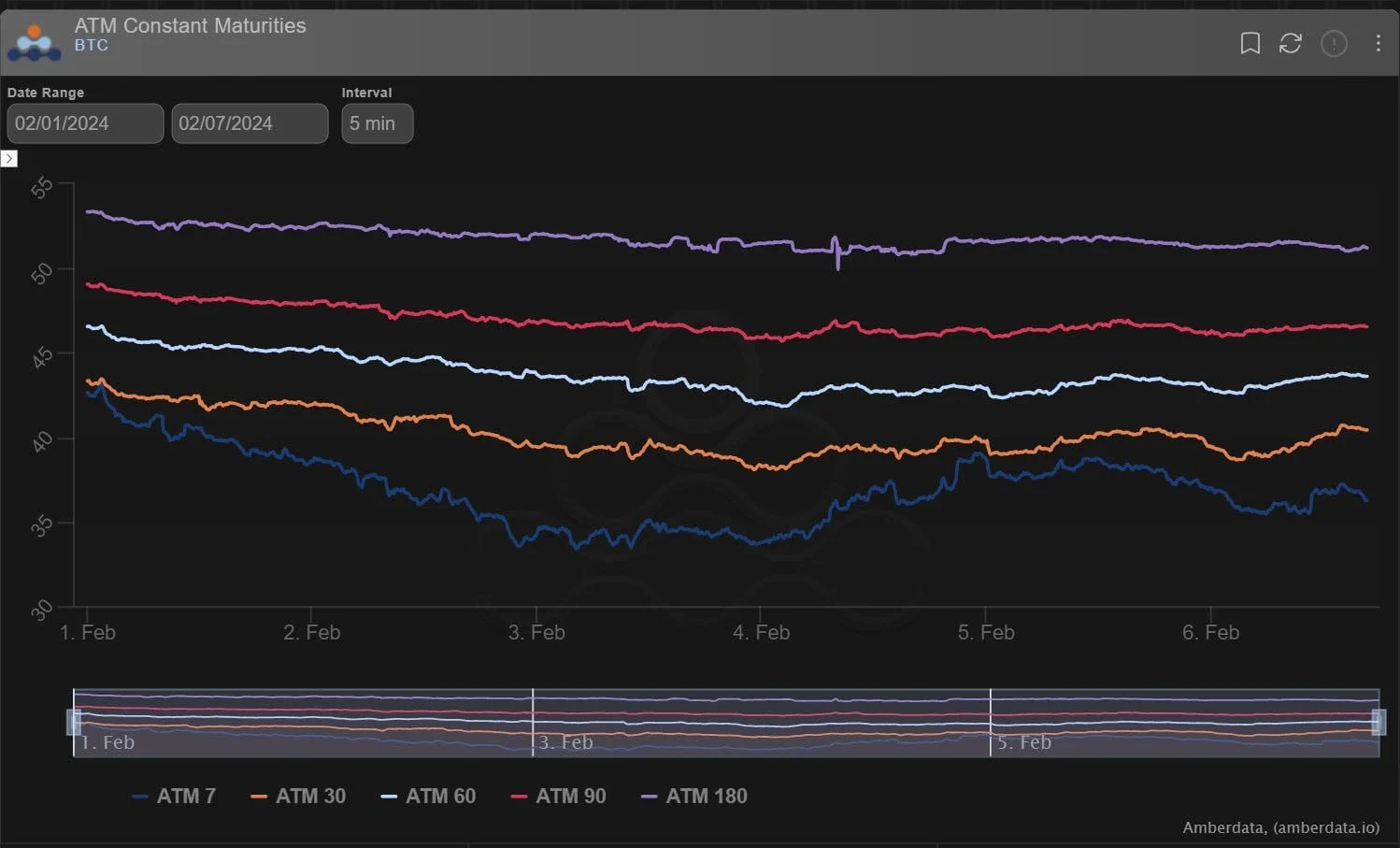Grab the left navigator range handle

point(74,722)
